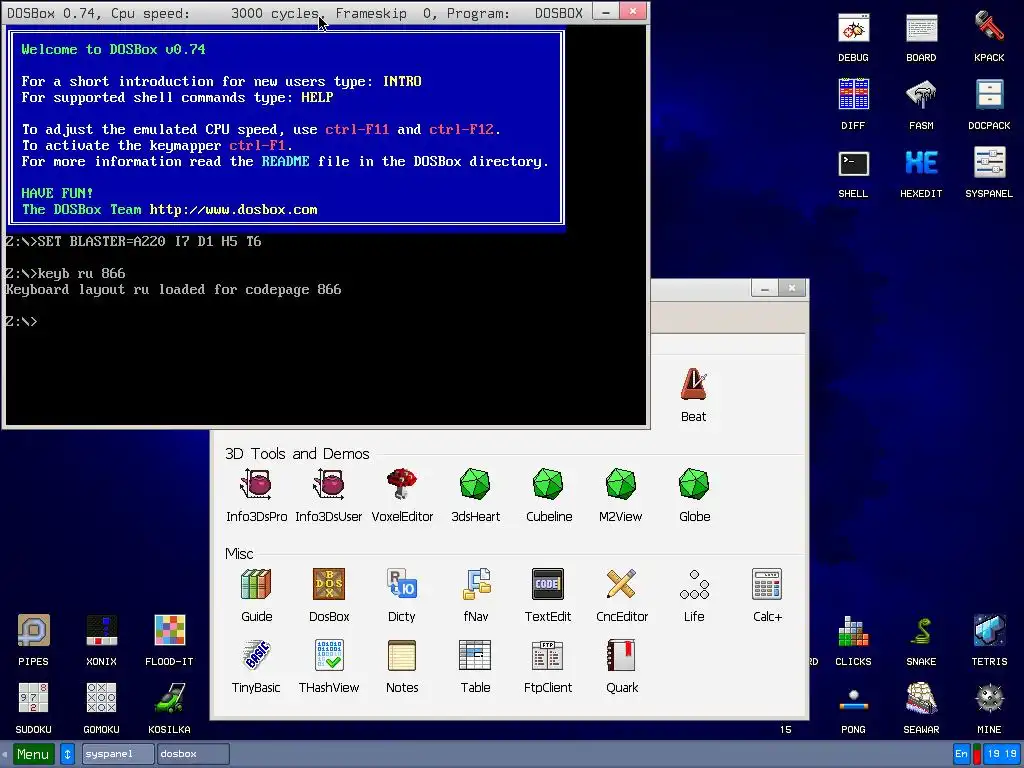Click the taskbar up-down arrow button

(67, 754)
